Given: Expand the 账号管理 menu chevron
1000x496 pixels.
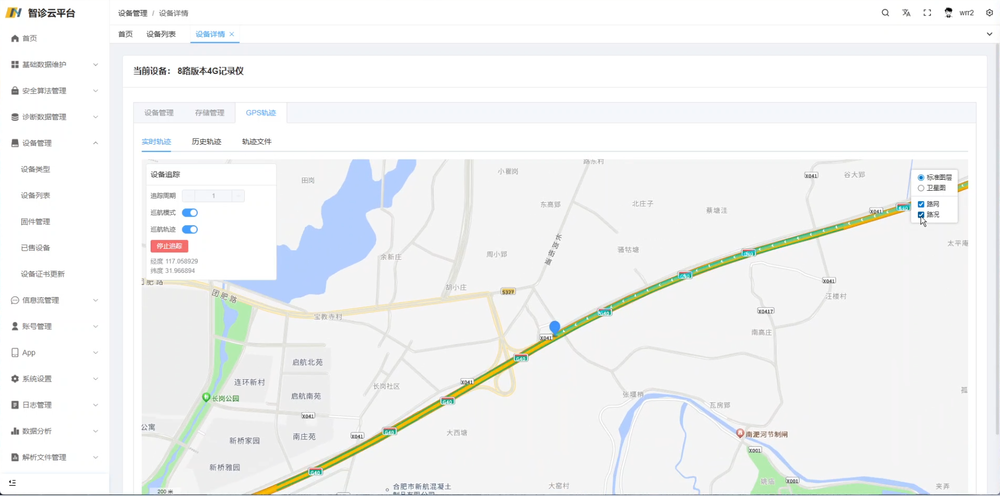Looking at the screenshot, I should pyautogui.click(x=96, y=326).
